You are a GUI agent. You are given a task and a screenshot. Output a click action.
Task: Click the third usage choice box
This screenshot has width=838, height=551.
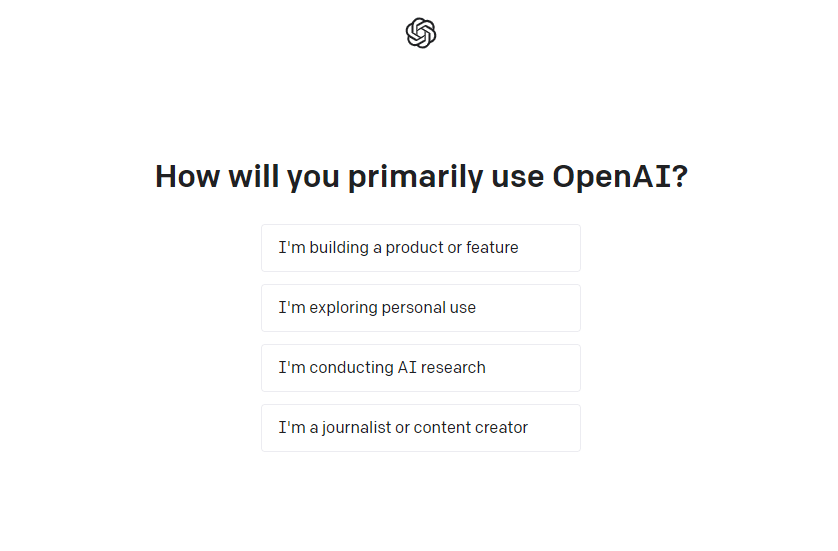[x=420, y=368]
